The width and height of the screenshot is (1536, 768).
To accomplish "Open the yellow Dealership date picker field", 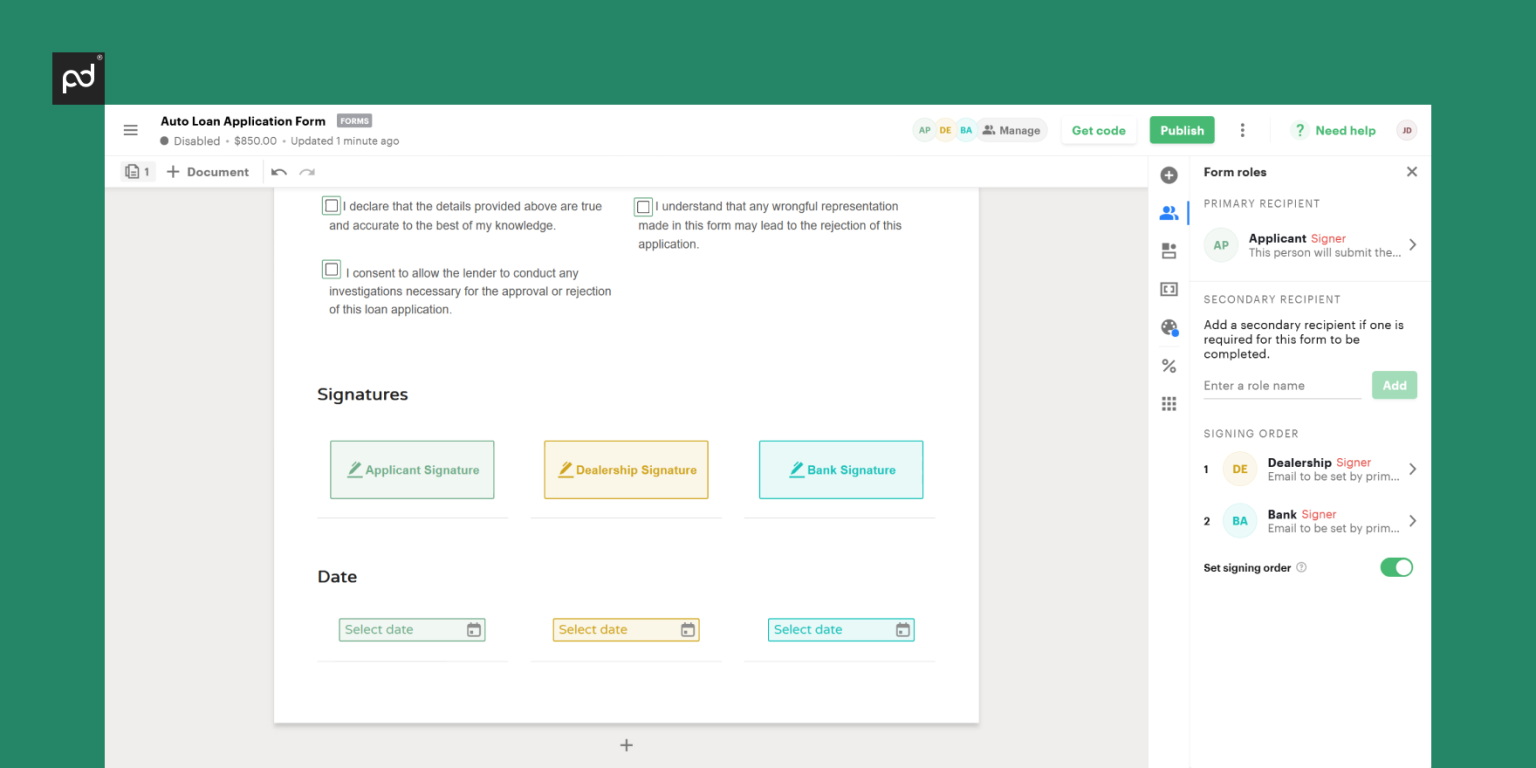I will coord(625,630).
